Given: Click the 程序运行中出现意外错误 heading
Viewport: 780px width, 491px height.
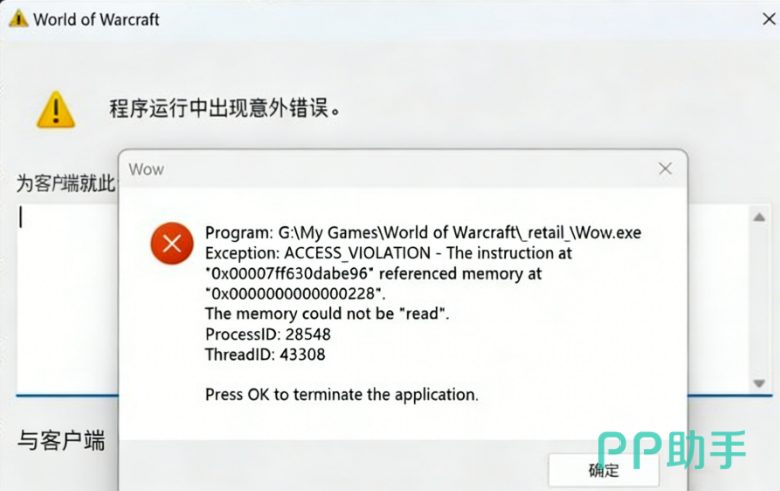Looking at the screenshot, I should point(225,108).
